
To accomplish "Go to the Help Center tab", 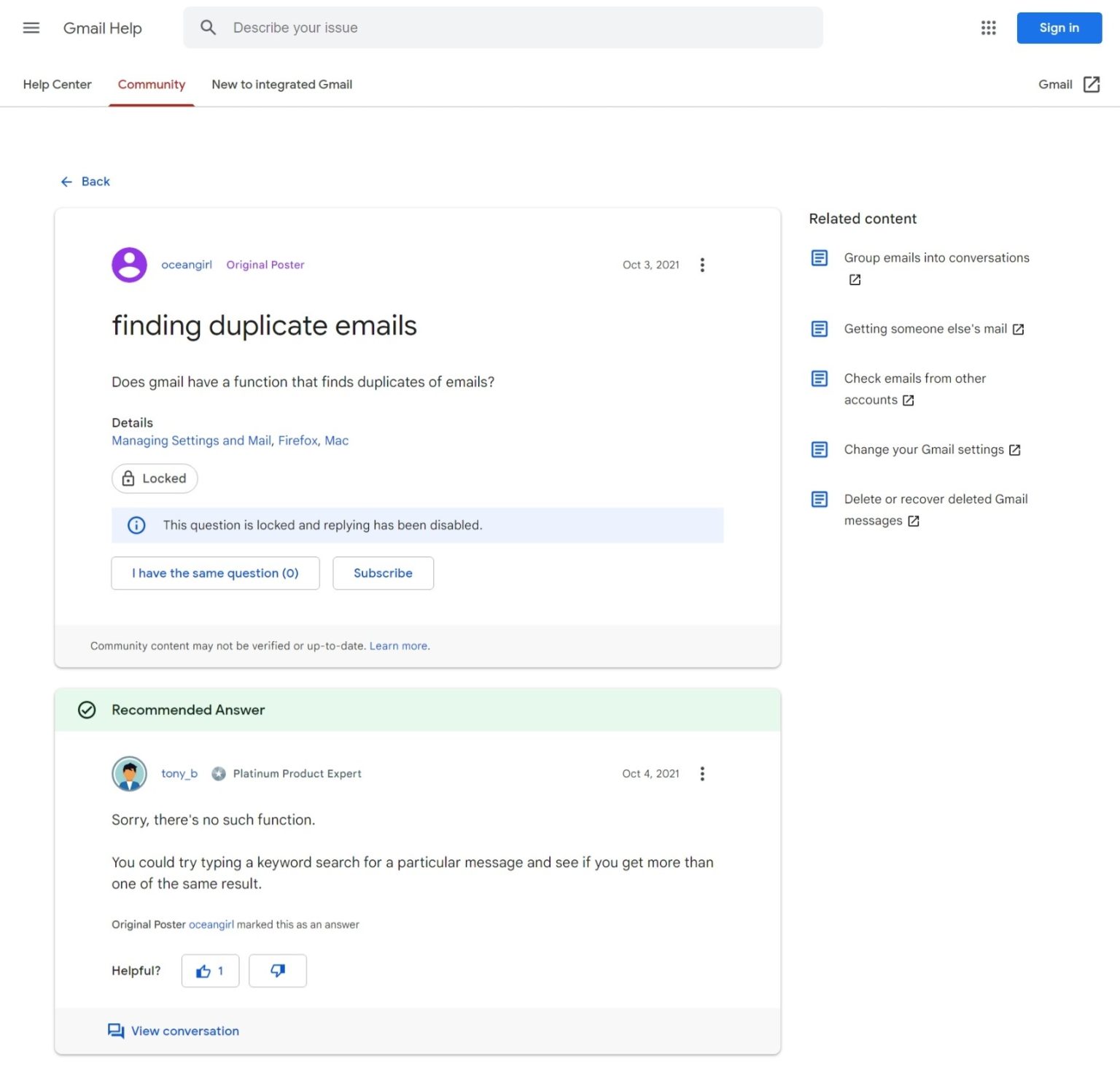I will click(57, 85).
